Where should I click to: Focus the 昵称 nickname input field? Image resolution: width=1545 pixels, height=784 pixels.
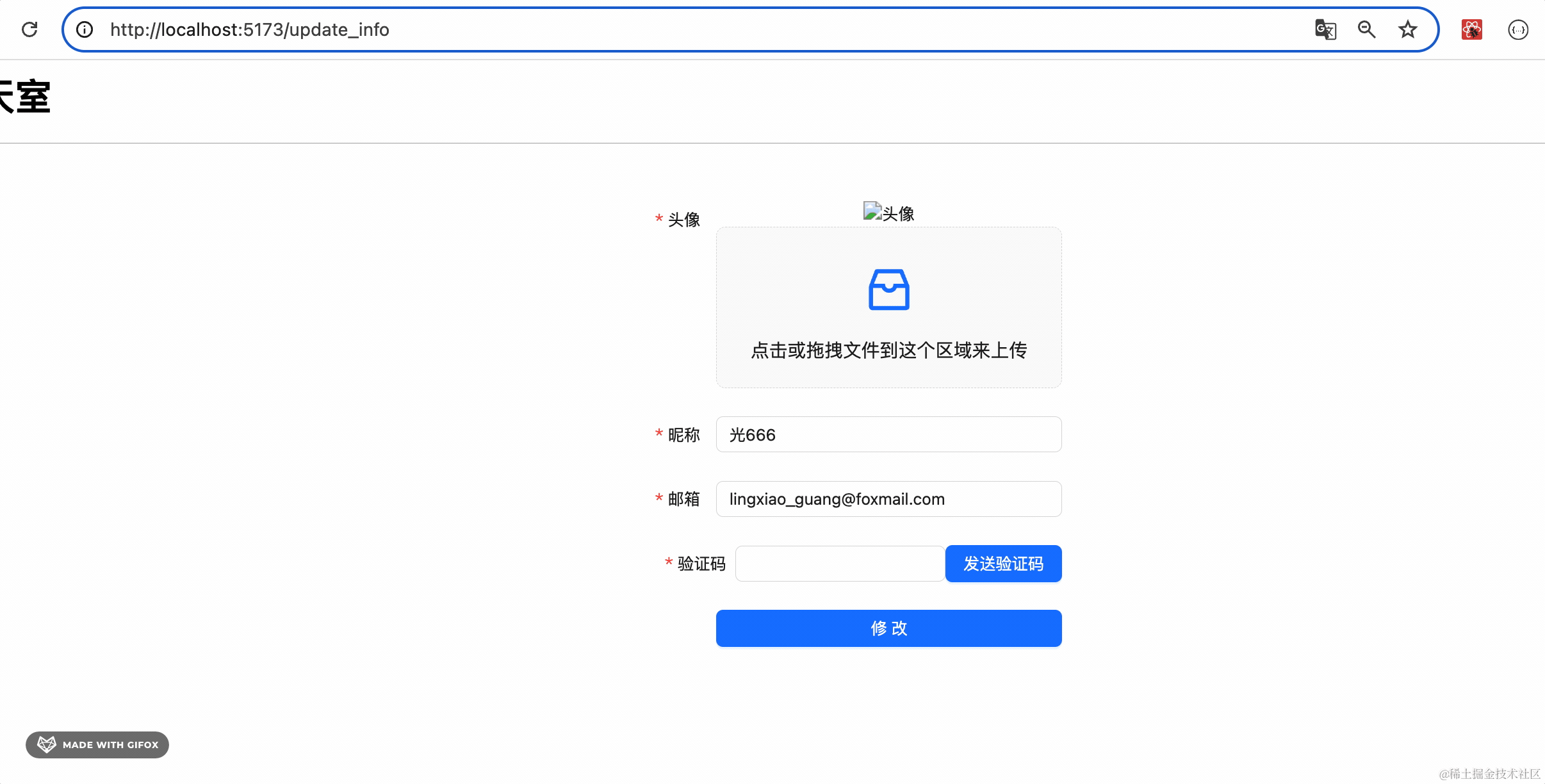(x=888, y=435)
